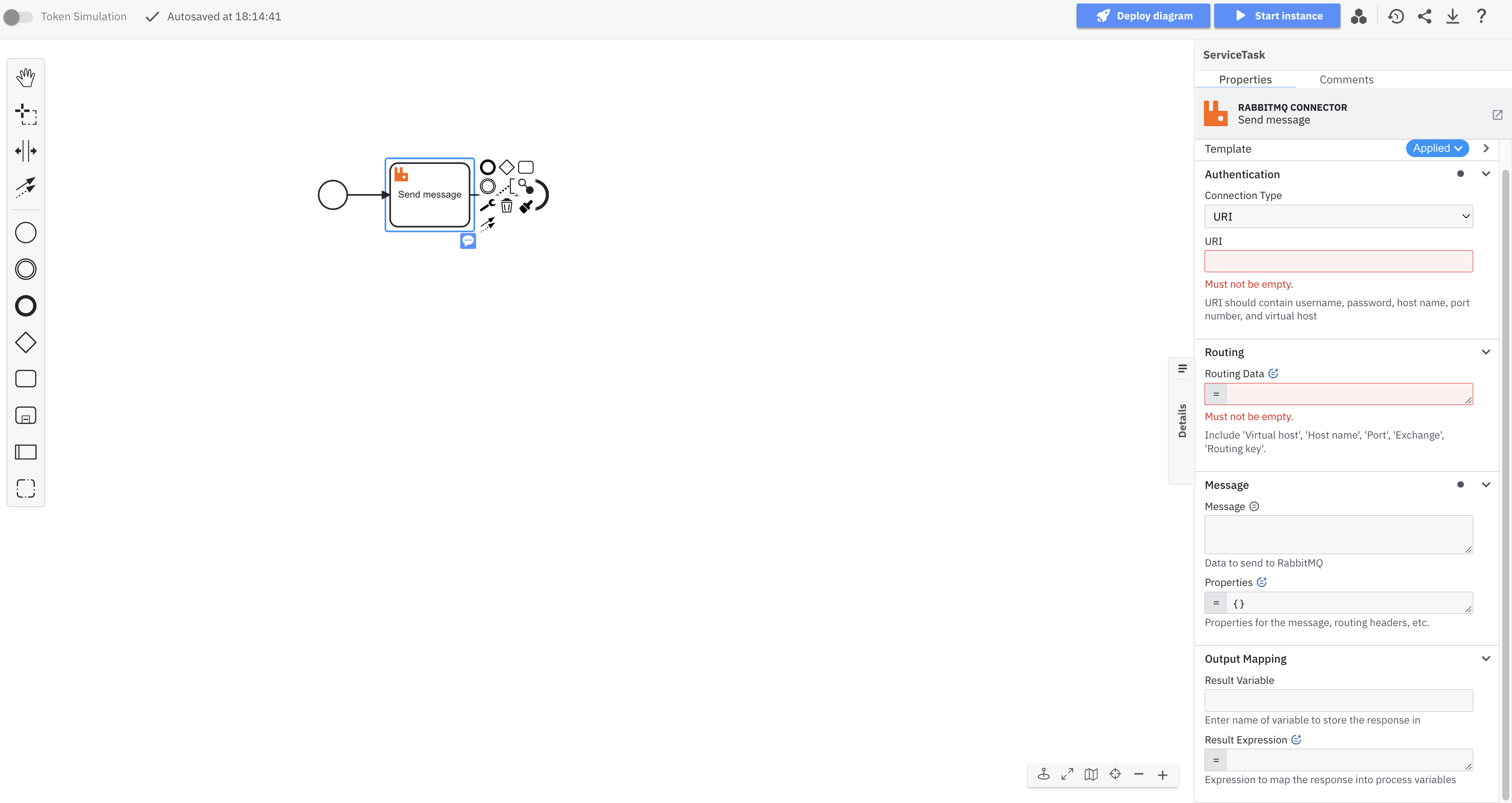Click the Start instance button
This screenshot has width=1512, height=803.
(1276, 16)
